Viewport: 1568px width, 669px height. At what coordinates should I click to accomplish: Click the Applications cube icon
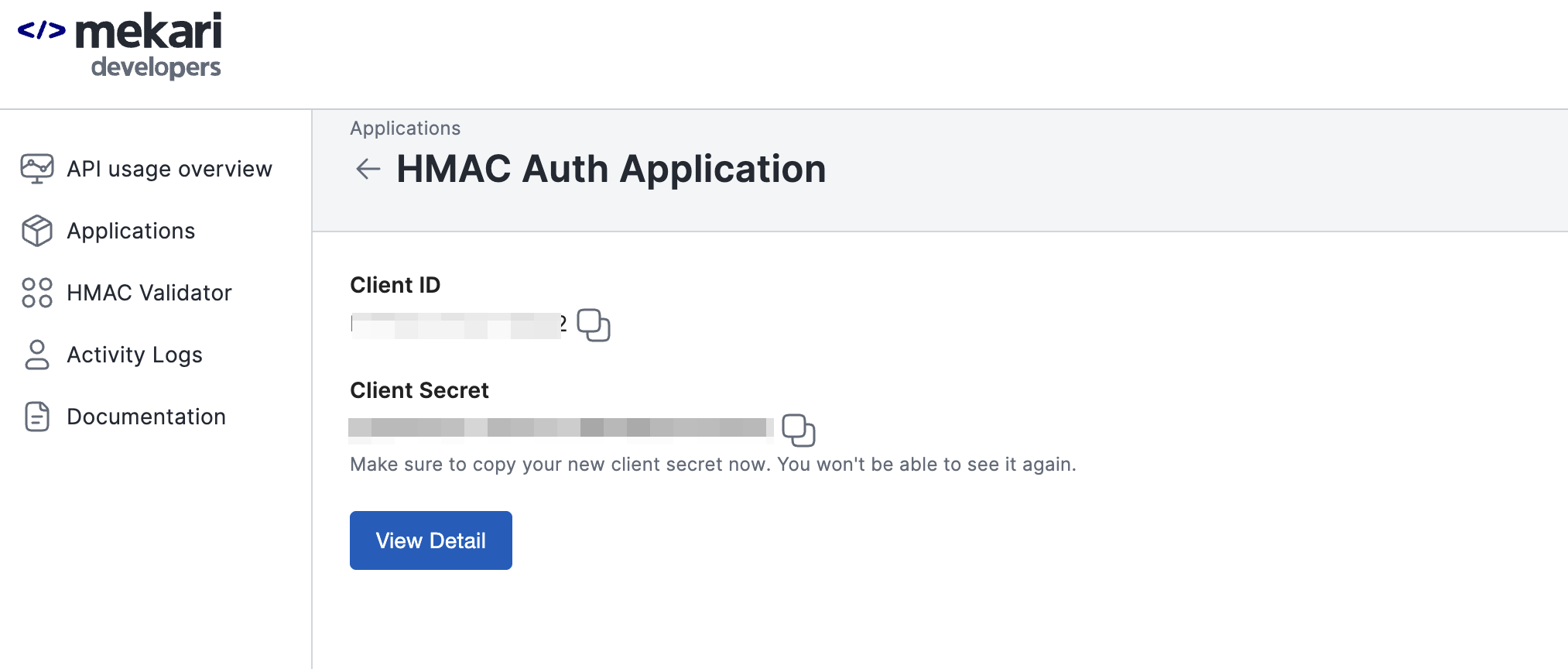[x=36, y=231]
